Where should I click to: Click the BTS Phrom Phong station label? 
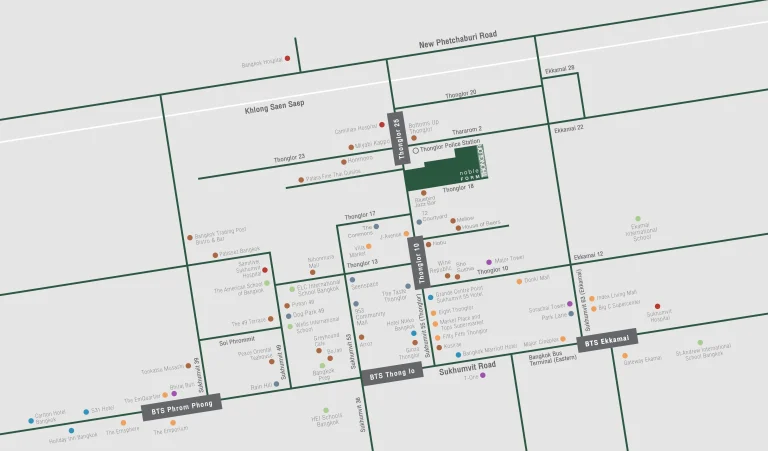point(182,407)
